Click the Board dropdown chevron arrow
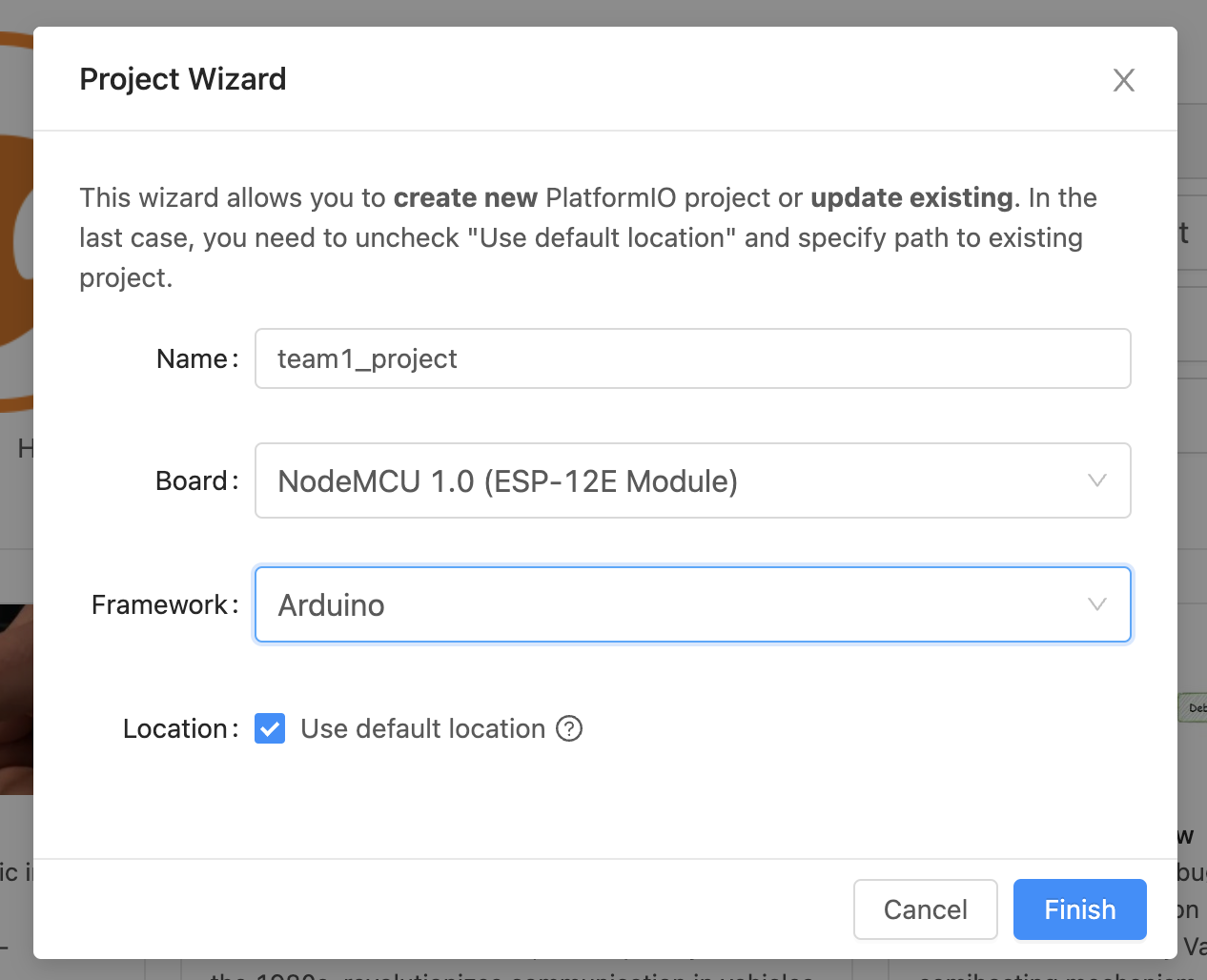This screenshot has height=980, width=1207. click(1097, 480)
